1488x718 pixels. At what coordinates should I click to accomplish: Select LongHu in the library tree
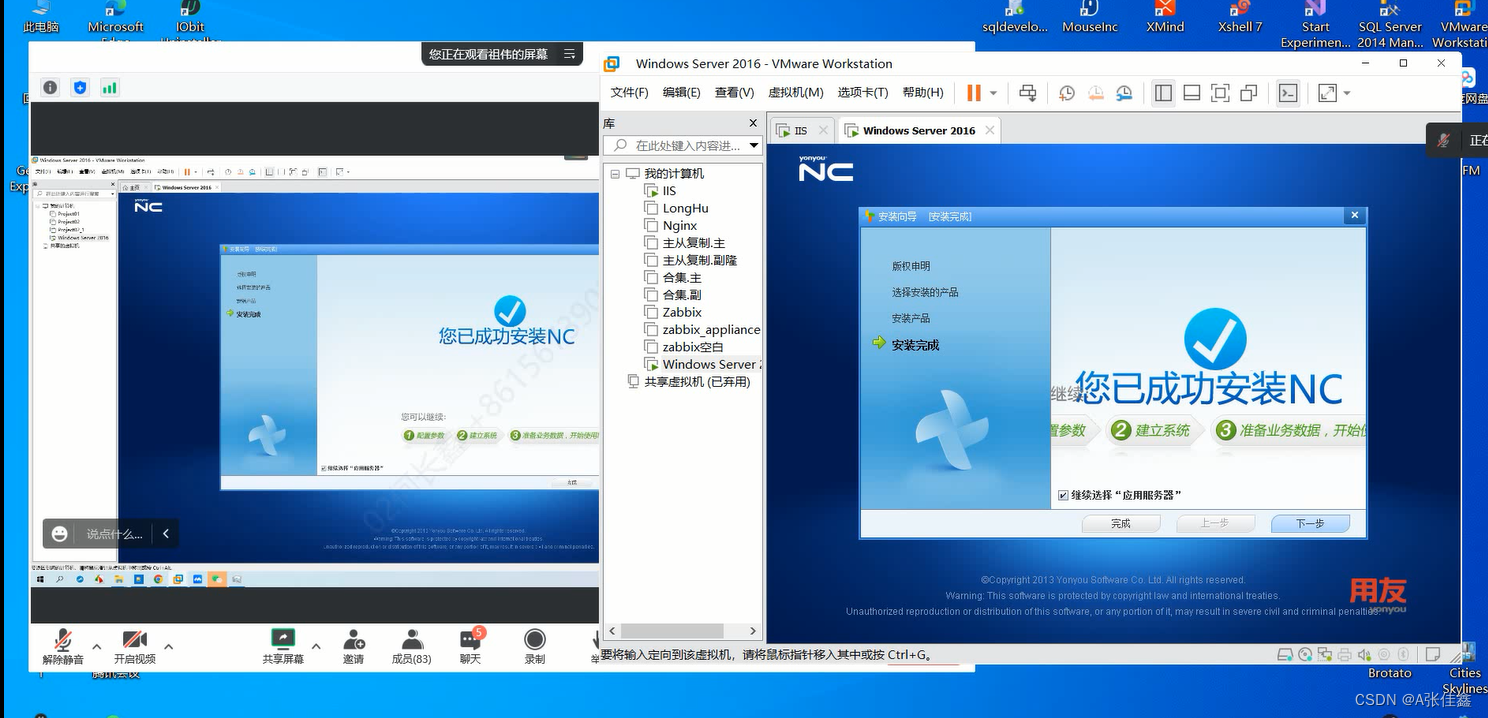pyautogui.click(x=685, y=208)
